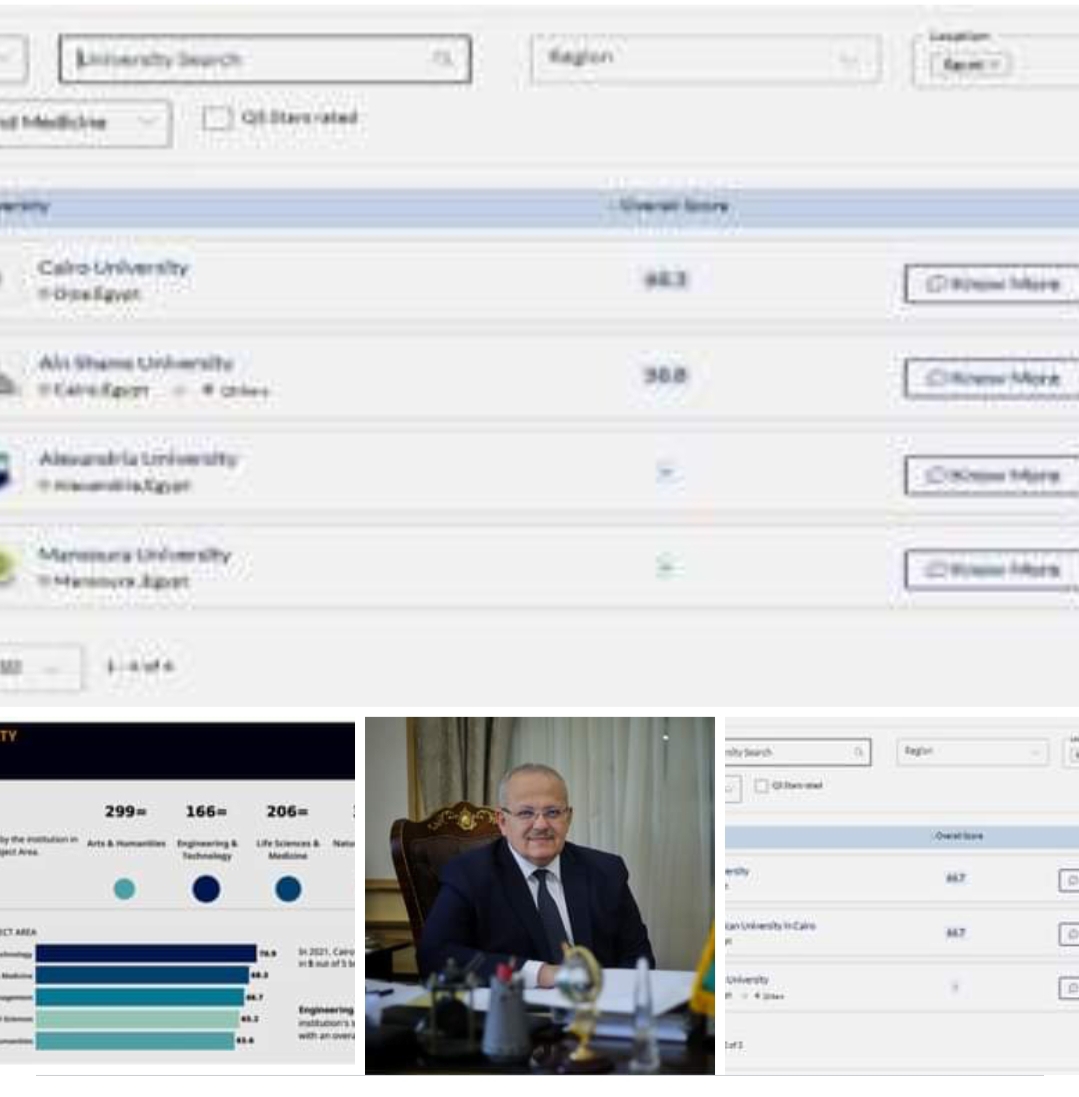This screenshot has width=1079, height=1097.
Task: Sort by the Overall Score column header
Action: (672, 207)
